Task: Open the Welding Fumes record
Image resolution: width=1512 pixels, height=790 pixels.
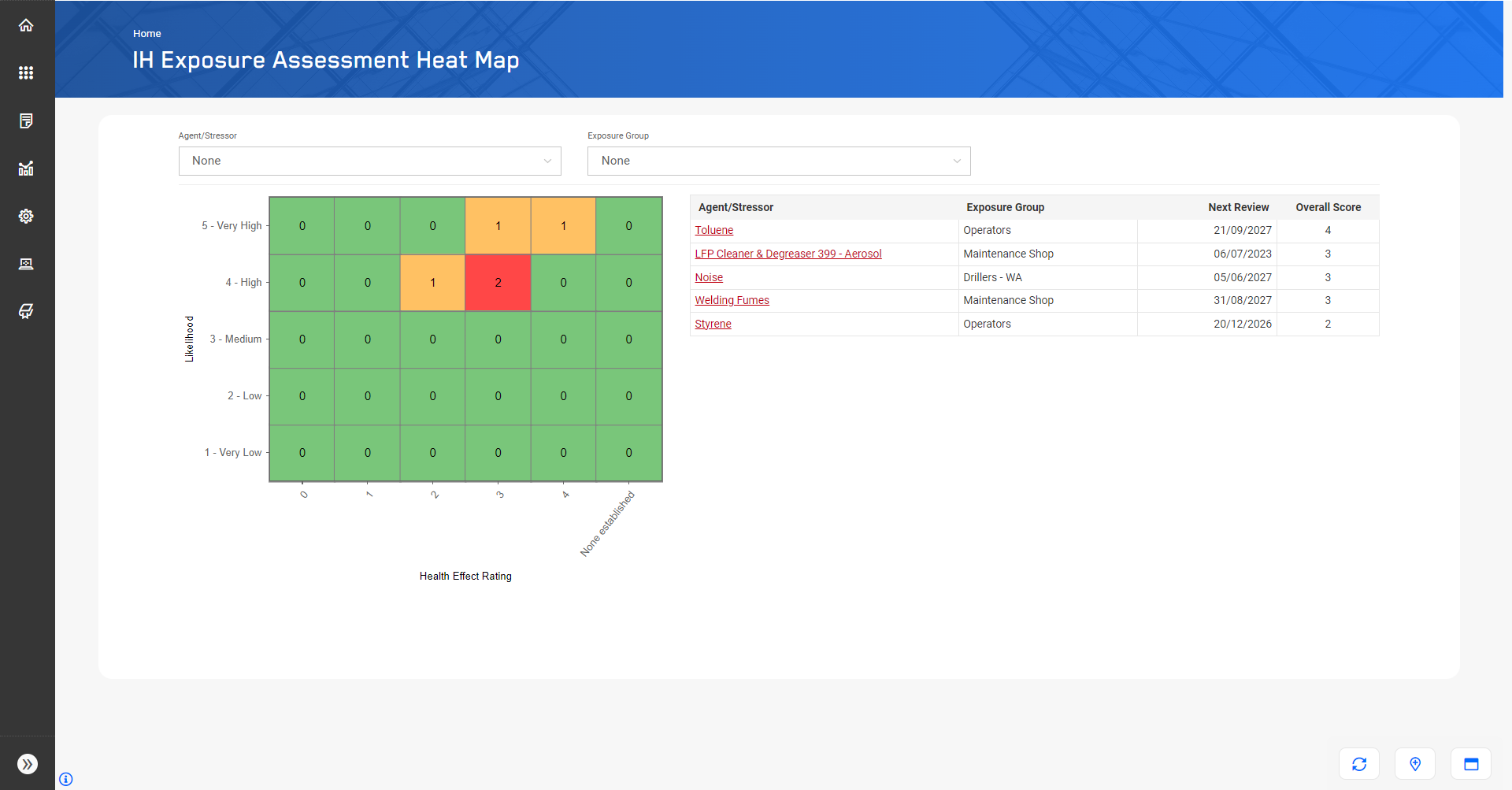Action: pyautogui.click(x=732, y=300)
